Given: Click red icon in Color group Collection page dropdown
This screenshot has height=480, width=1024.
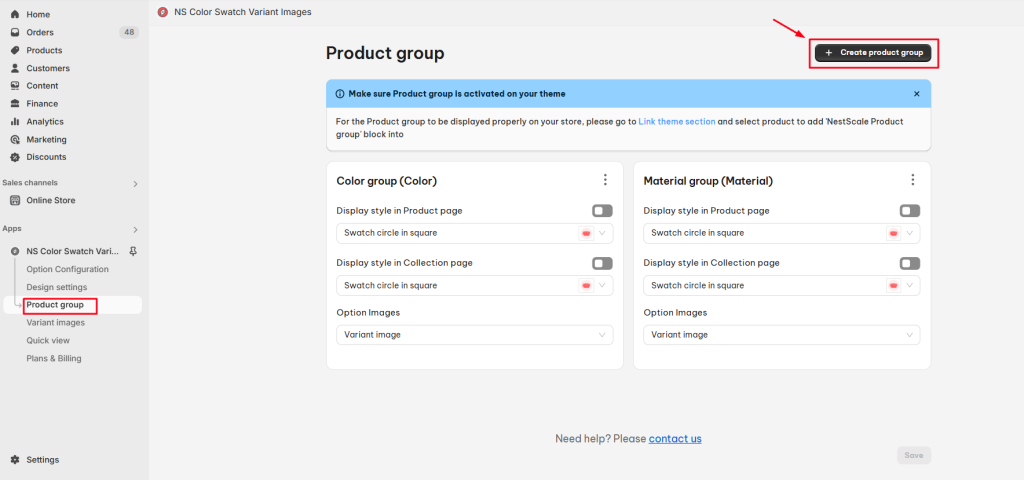Looking at the screenshot, I should click(586, 285).
